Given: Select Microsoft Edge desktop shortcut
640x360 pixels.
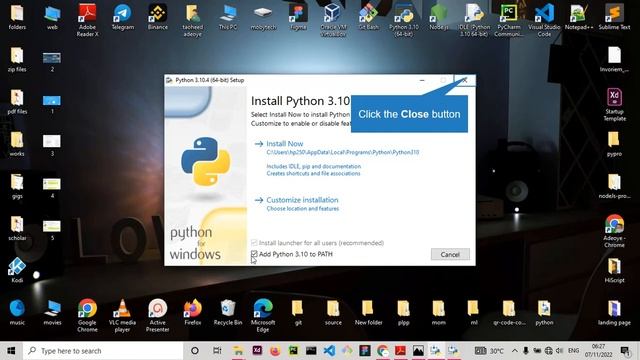Looking at the screenshot, I should (263, 315).
